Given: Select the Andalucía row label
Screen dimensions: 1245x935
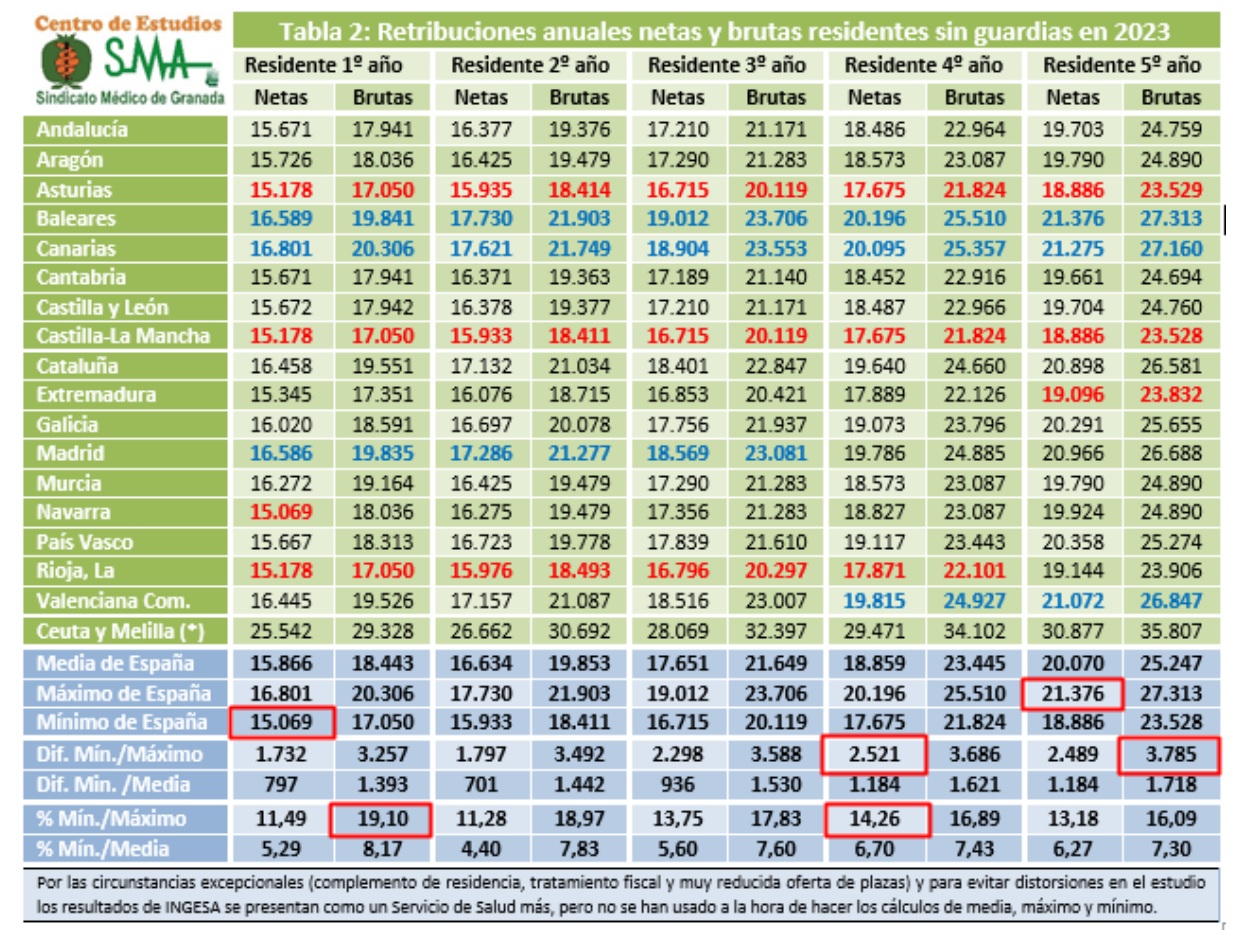Looking at the screenshot, I should tap(83, 129).
